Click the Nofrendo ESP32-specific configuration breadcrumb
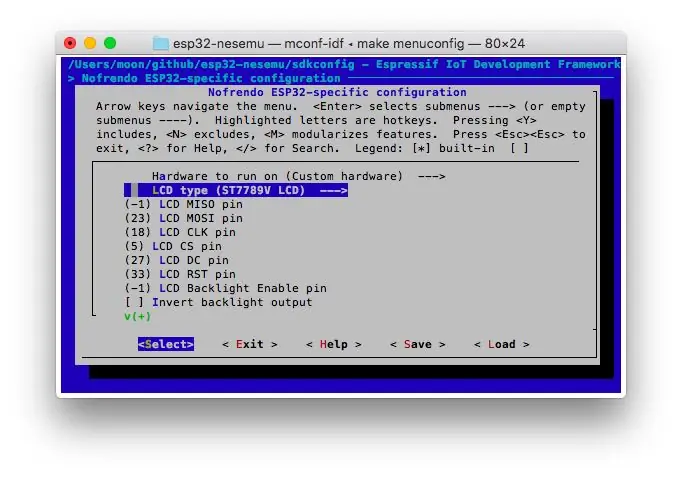This screenshot has height=478, width=682. tap(211, 78)
